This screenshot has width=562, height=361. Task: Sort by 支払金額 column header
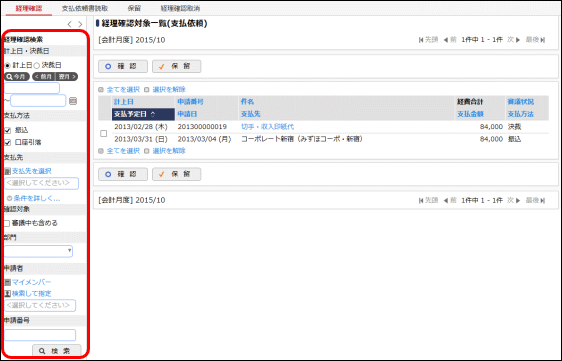point(470,114)
